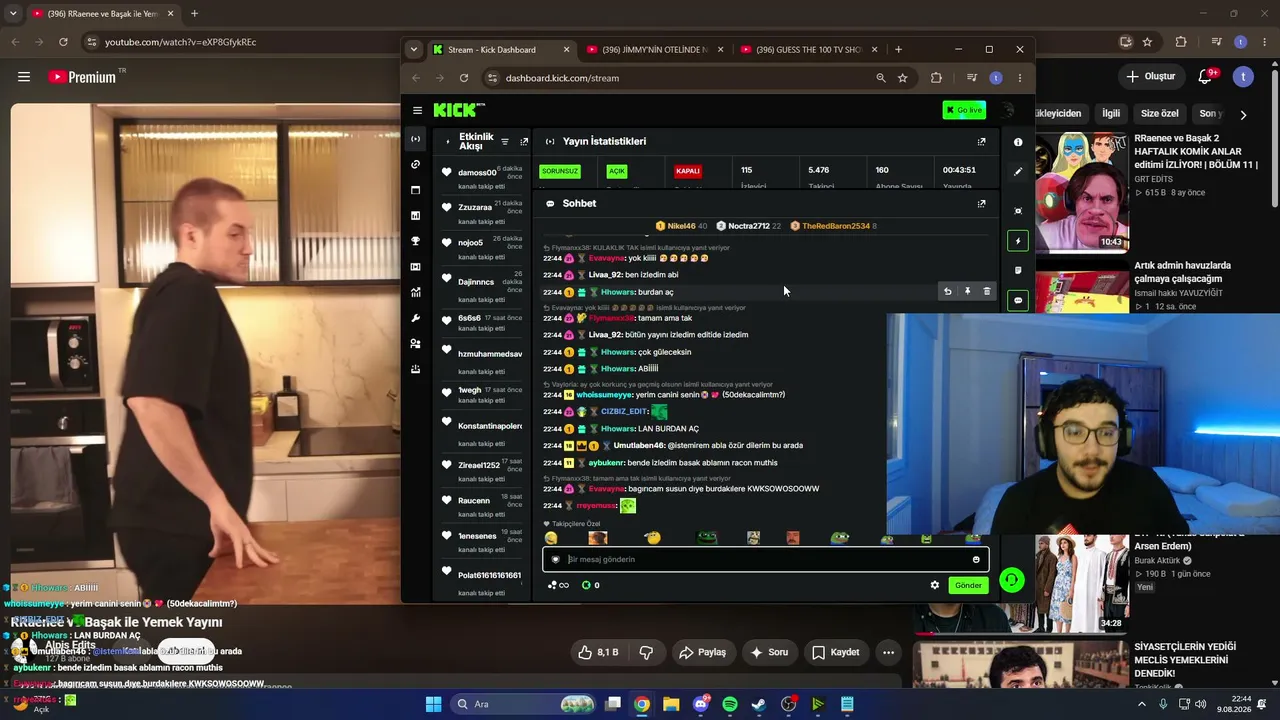Click the SORUNSUZ green status badge

tap(560, 171)
